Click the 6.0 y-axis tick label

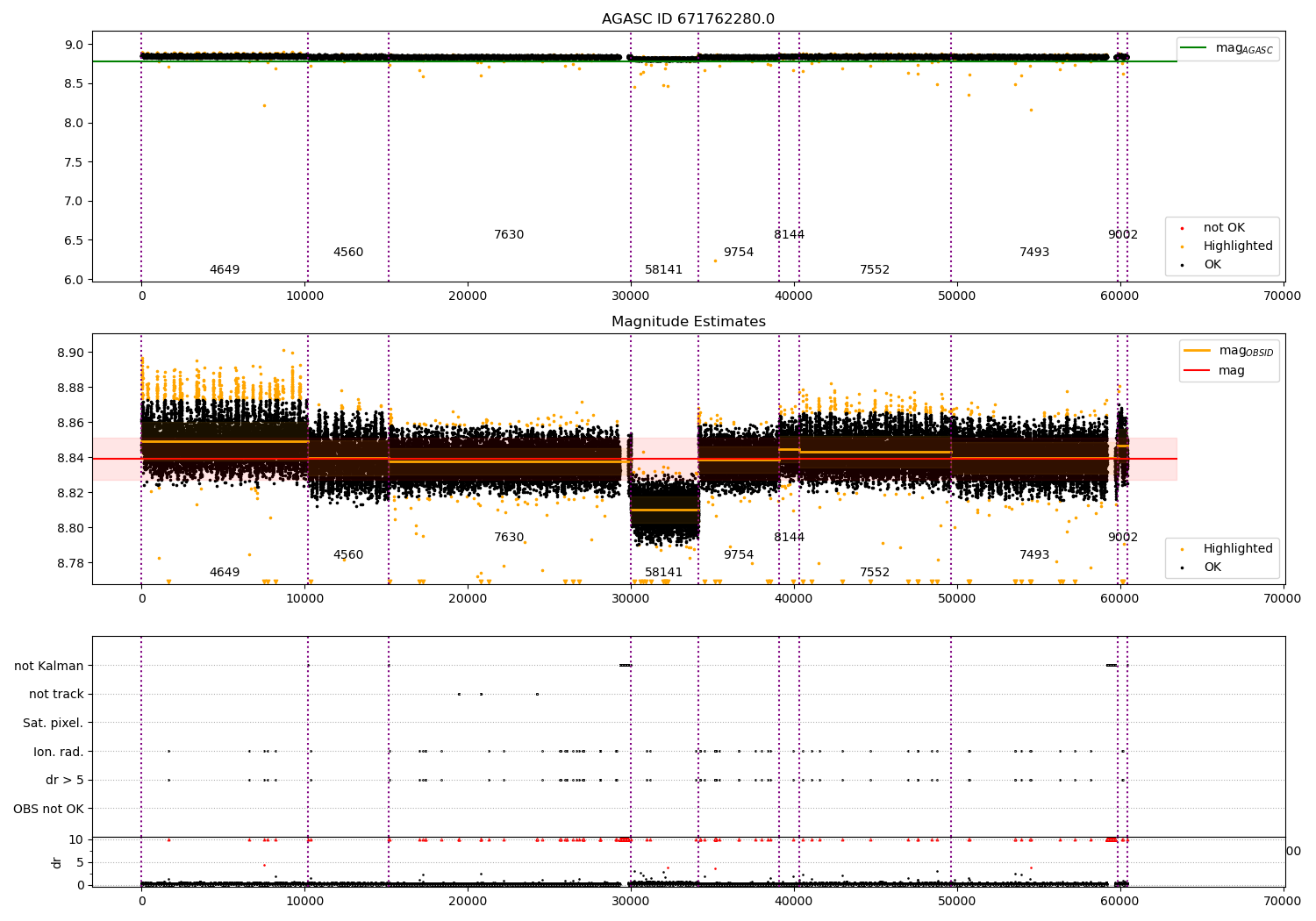[x=74, y=280]
